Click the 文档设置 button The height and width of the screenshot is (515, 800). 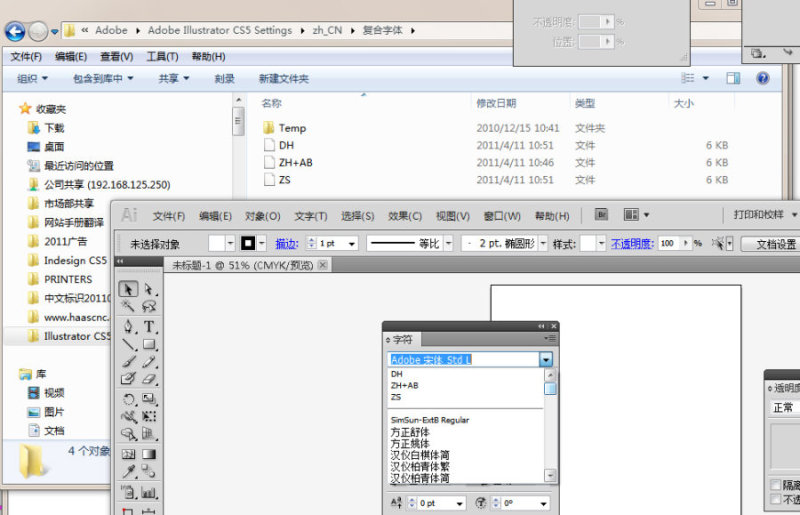click(774, 244)
